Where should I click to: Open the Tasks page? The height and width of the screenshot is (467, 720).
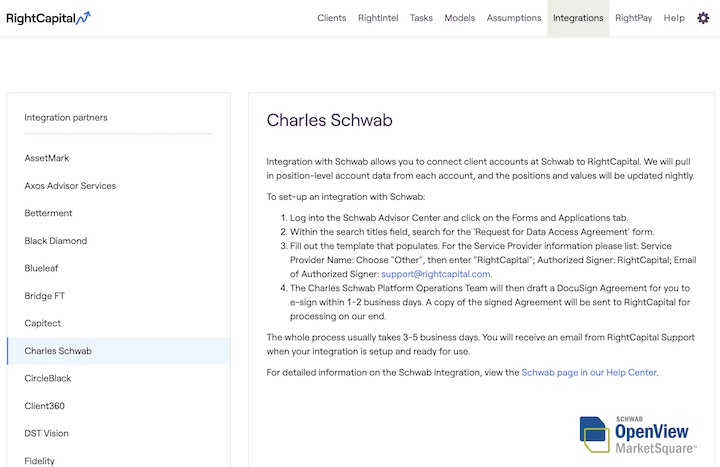tap(421, 18)
